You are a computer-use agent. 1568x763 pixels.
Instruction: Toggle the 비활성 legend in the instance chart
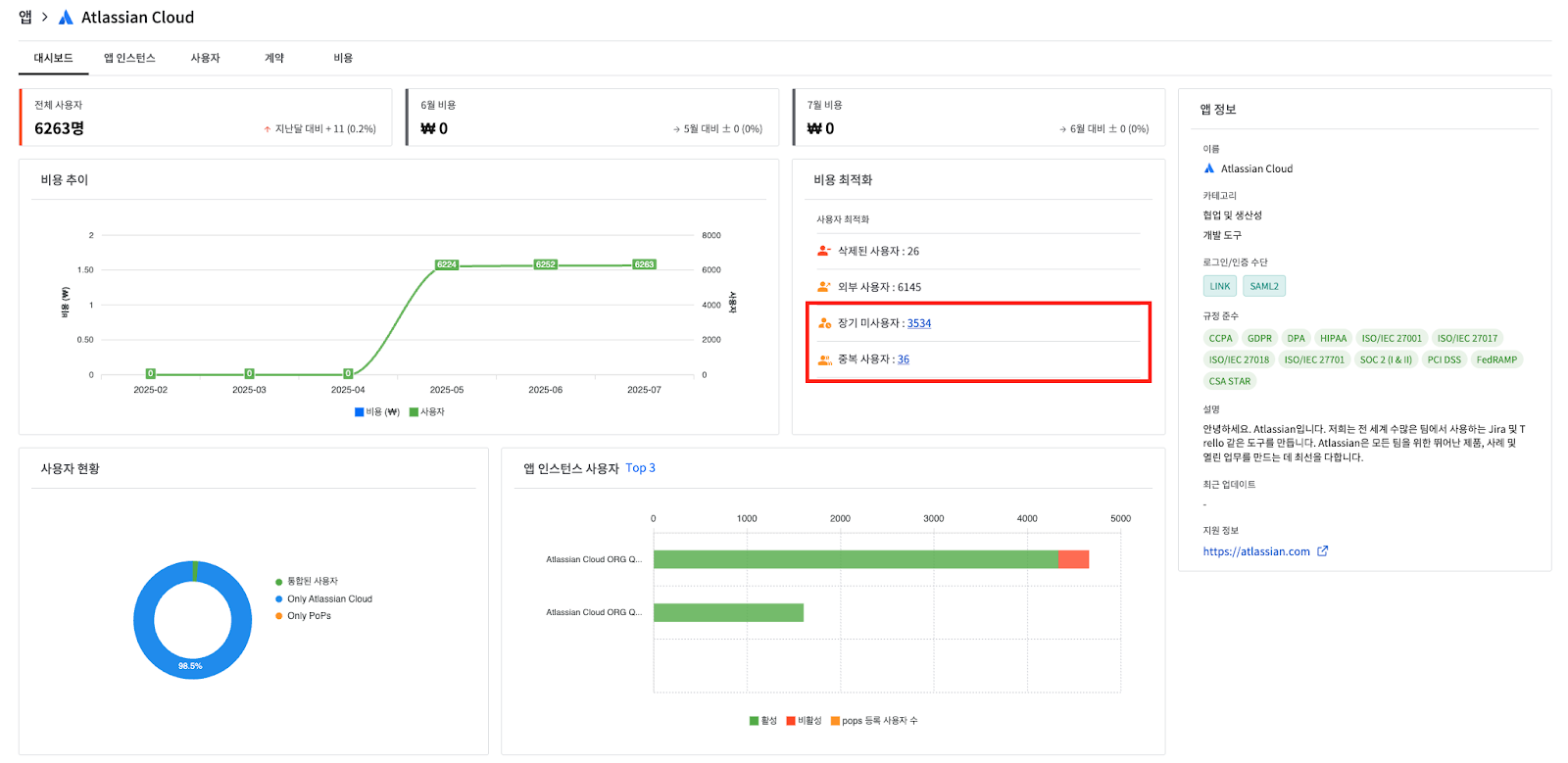coord(804,721)
